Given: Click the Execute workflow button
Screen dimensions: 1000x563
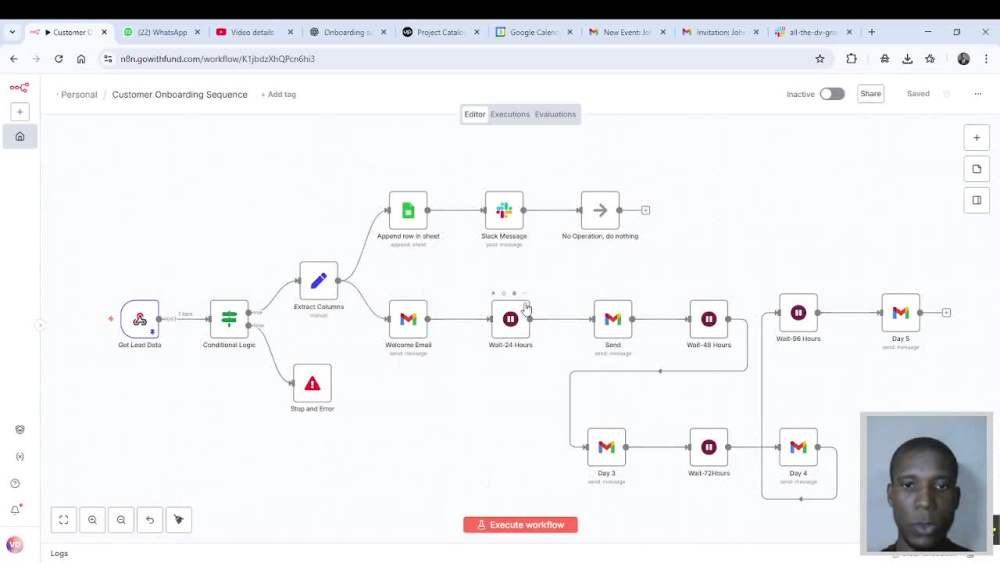Looking at the screenshot, I should (x=520, y=525).
